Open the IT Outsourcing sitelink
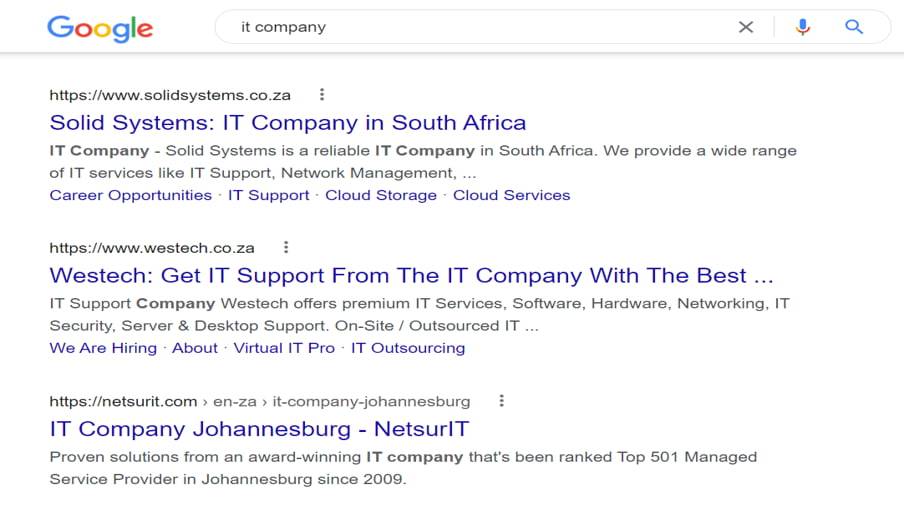 click(408, 348)
